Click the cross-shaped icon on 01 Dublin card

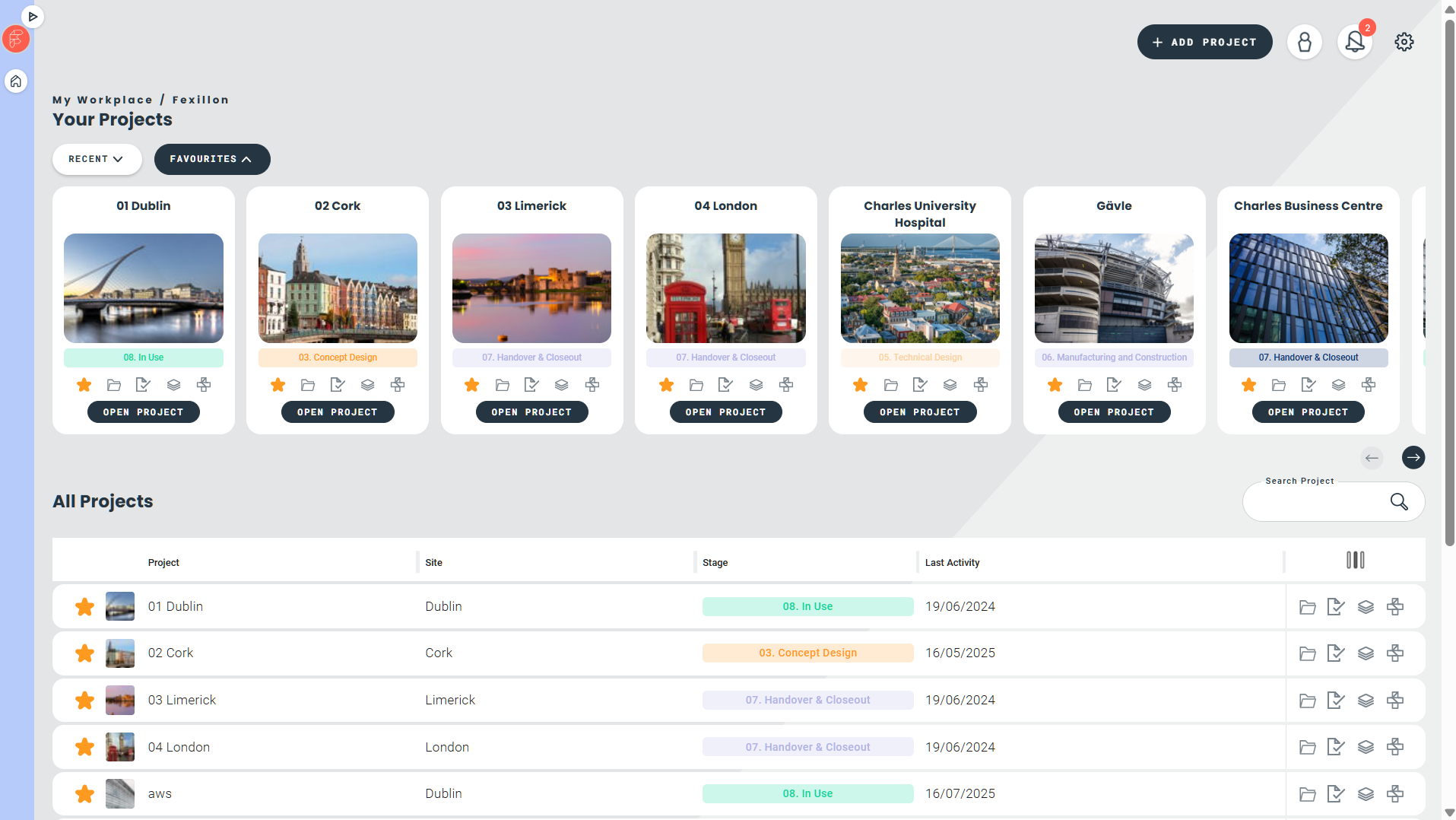pos(204,385)
